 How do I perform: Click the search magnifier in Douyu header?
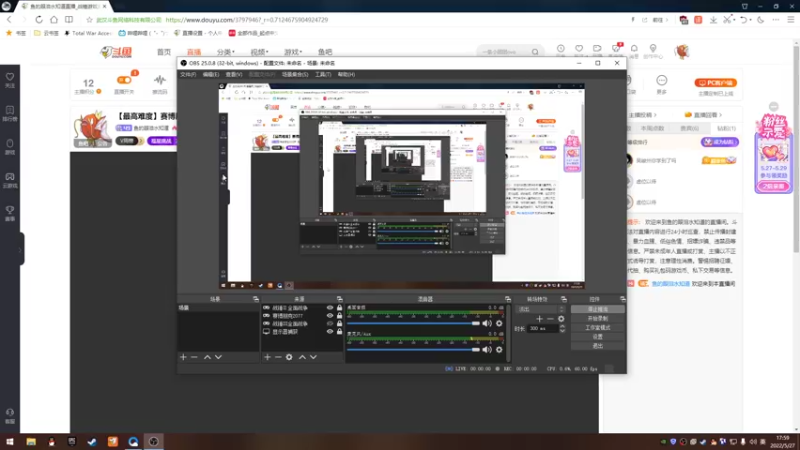[535, 52]
